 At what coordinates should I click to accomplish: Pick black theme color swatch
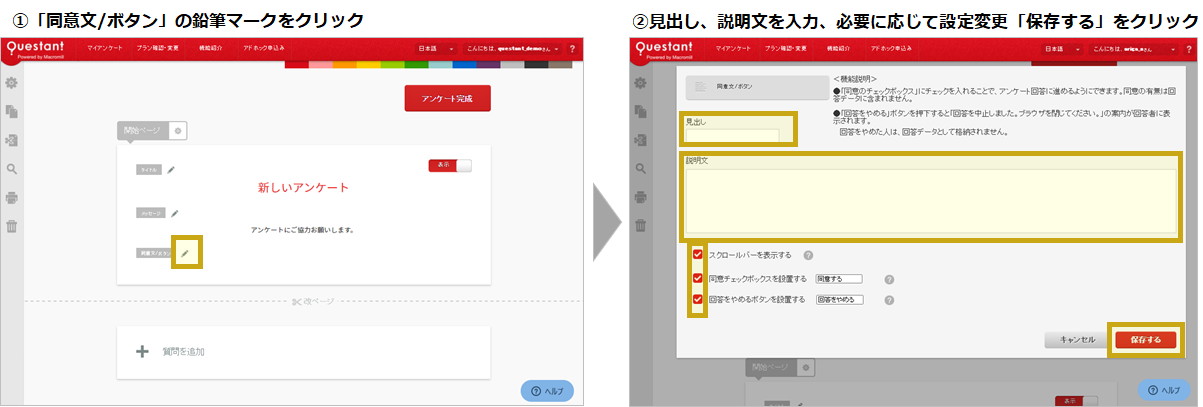pos(536,65)
